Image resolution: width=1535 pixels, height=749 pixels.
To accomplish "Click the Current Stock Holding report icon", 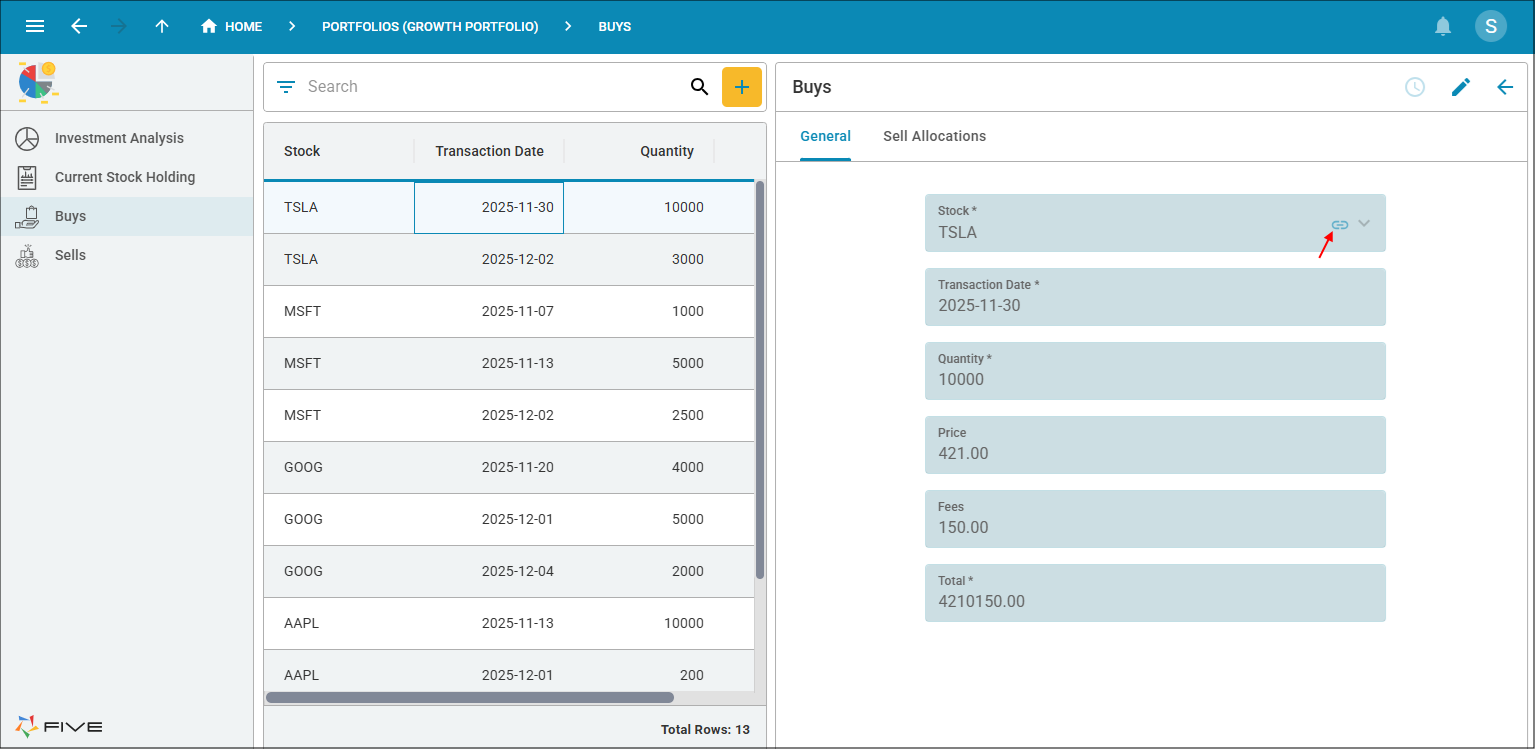I will click(x=27, y=177).
